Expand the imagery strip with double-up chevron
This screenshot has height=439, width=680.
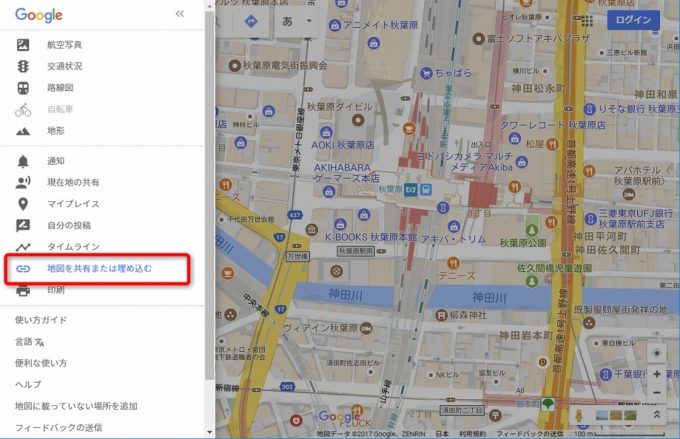click(656, 413)
